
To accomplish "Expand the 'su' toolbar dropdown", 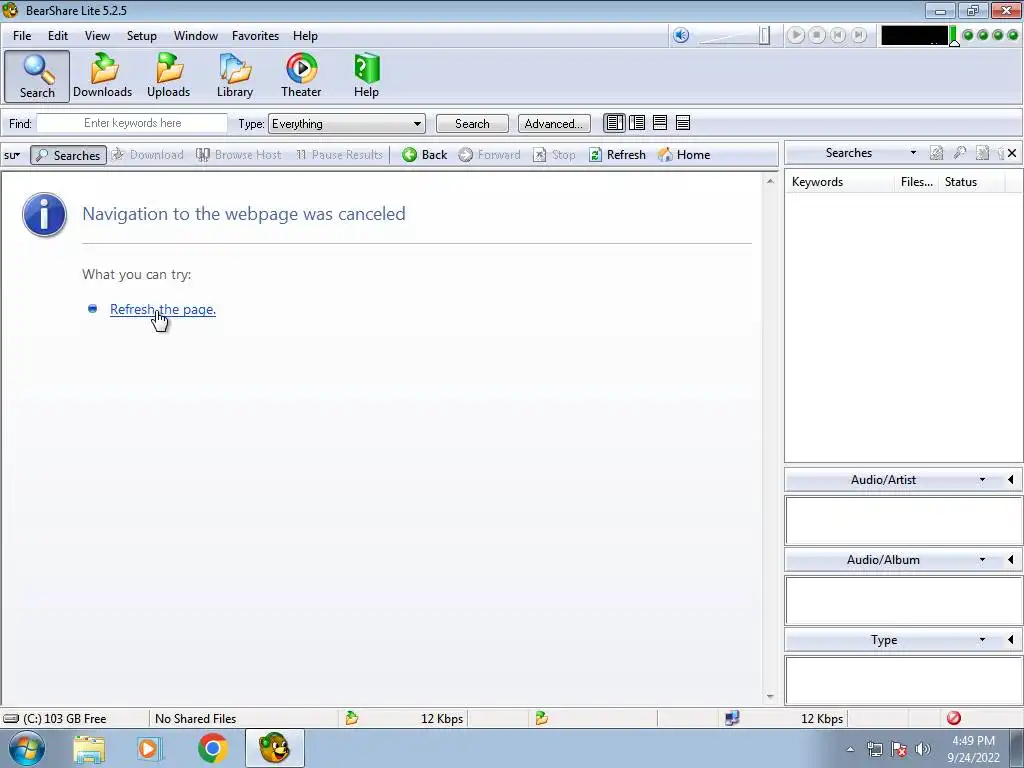I will click(x=12, y=155).
